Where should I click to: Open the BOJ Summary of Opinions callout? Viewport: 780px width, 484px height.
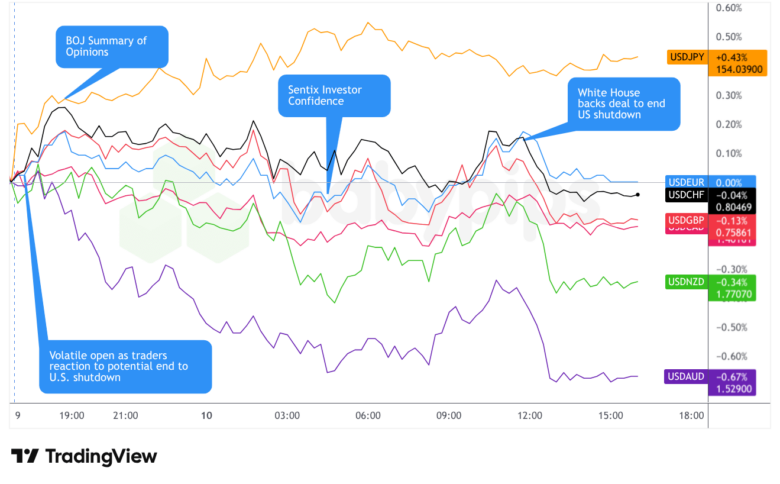click(110, 46)
